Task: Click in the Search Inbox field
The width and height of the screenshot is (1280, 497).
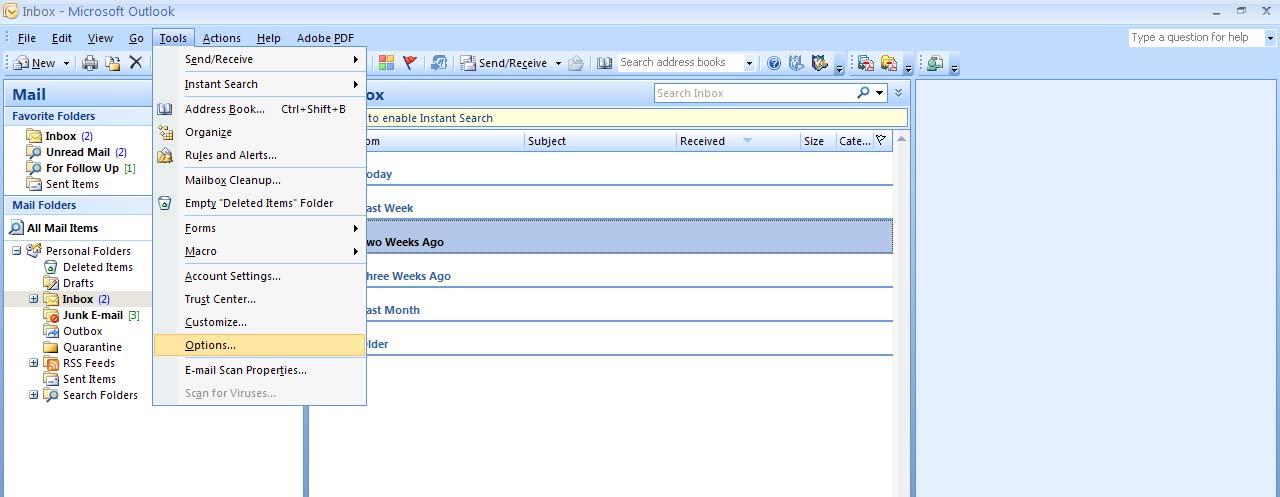Action: click(754, 93)
